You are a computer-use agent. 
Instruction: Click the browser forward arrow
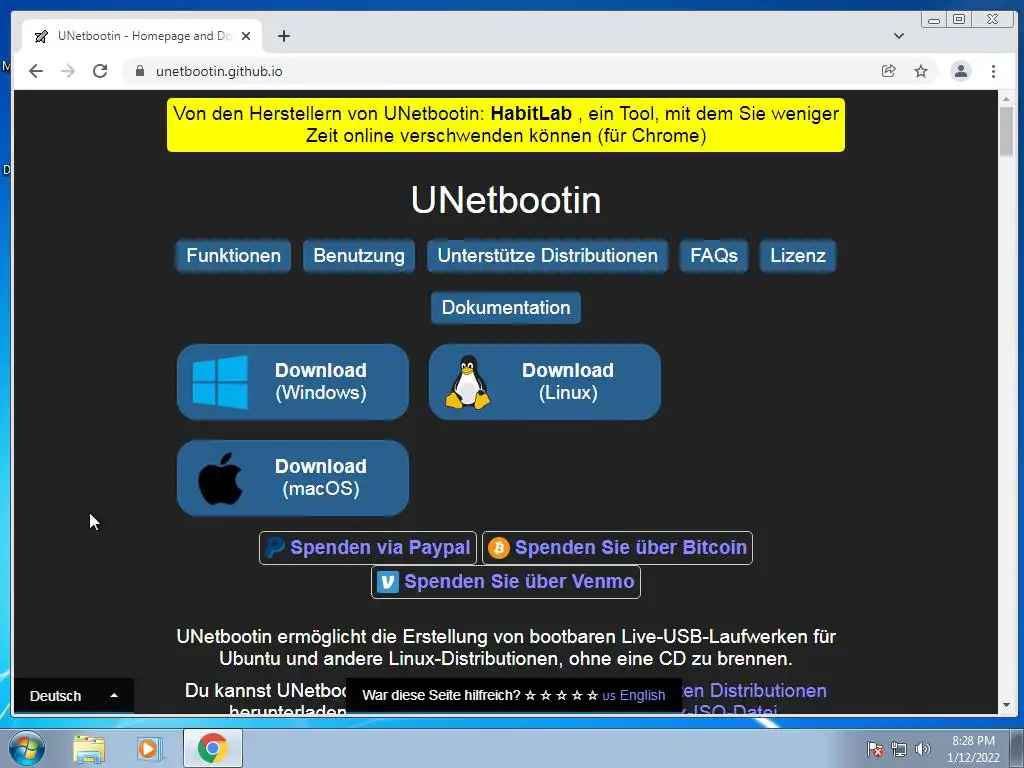click(68, 71)
